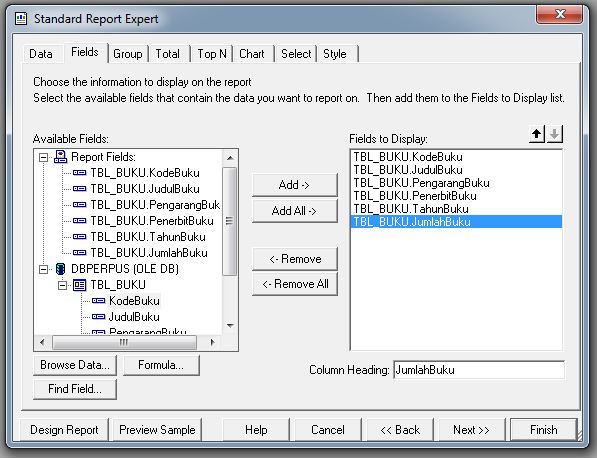Click field icon beside TBL_BUKU.KodeBuku in tree
This screenshot has width=597, height=458.
(x=79, y=173)
